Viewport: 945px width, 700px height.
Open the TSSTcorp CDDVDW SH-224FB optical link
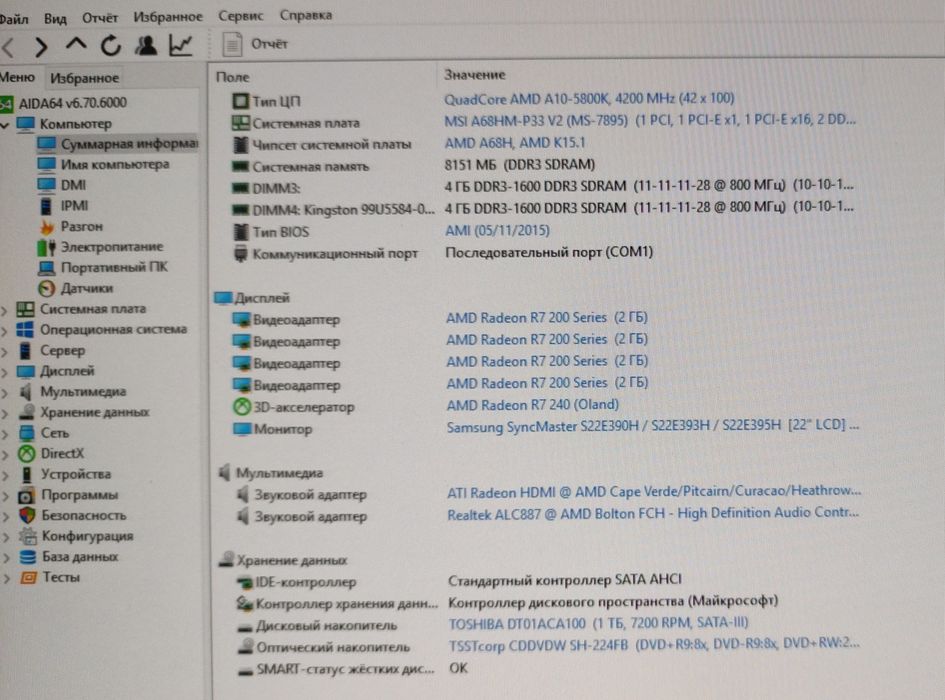(x=655, y=645)
